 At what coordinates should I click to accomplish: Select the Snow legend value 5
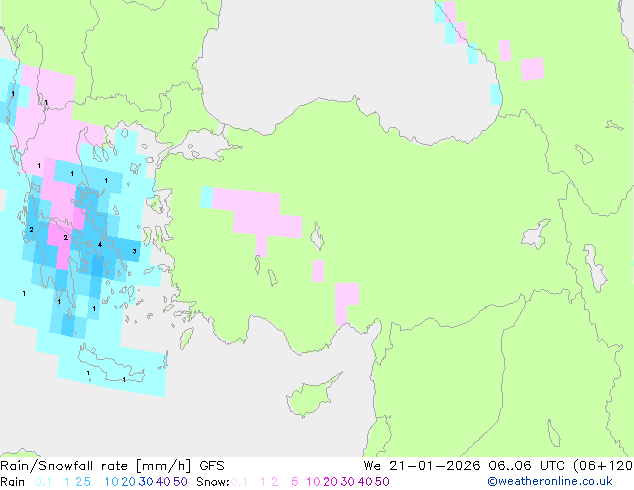[295, 482]
